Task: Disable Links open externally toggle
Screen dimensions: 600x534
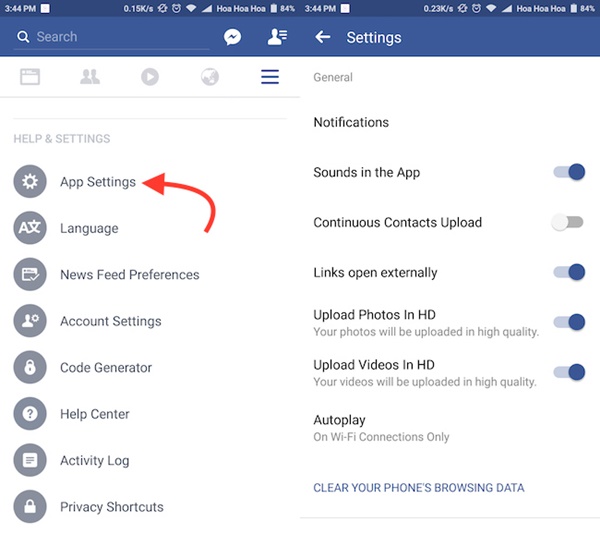Action: (x=569, y=272)
